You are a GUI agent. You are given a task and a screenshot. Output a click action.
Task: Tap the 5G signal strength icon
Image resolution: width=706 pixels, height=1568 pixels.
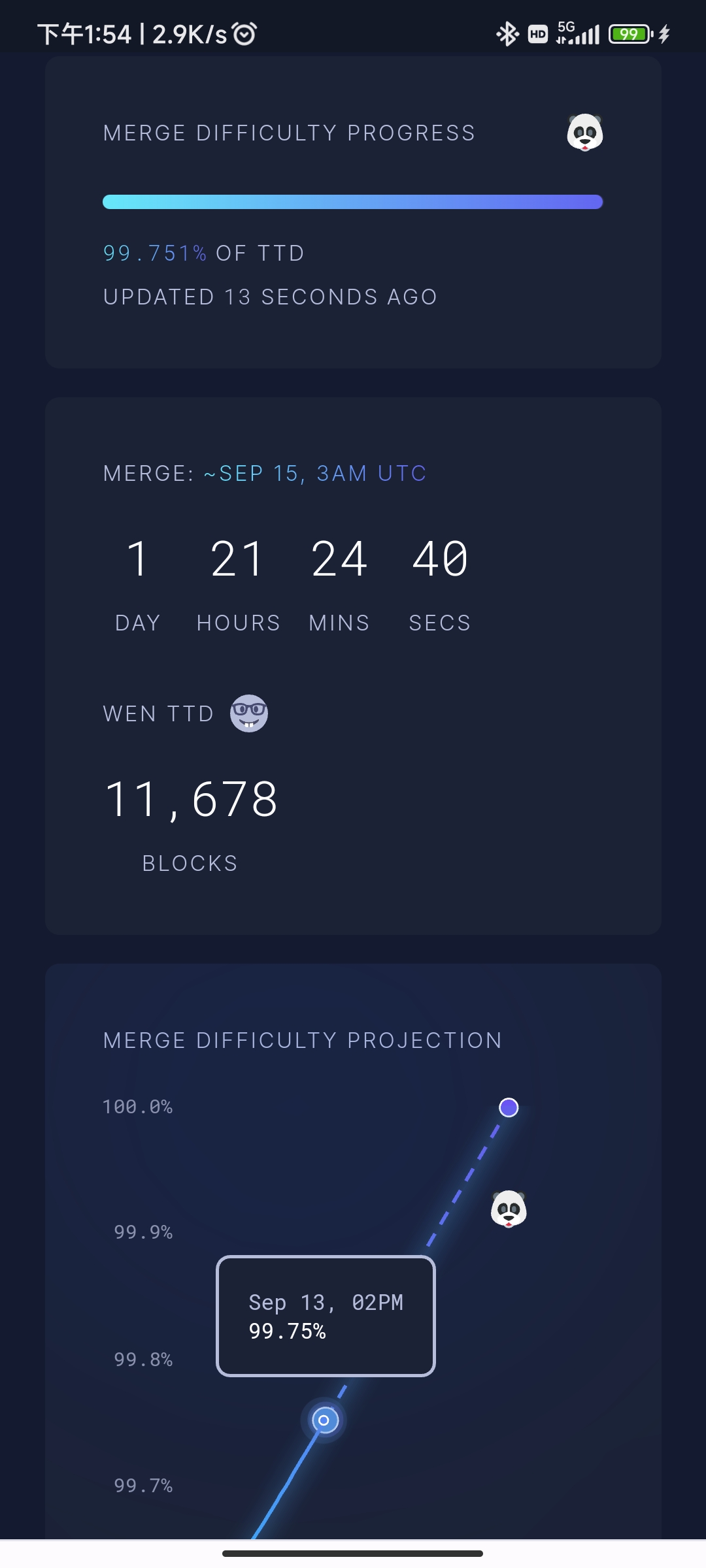pos(578,33)
